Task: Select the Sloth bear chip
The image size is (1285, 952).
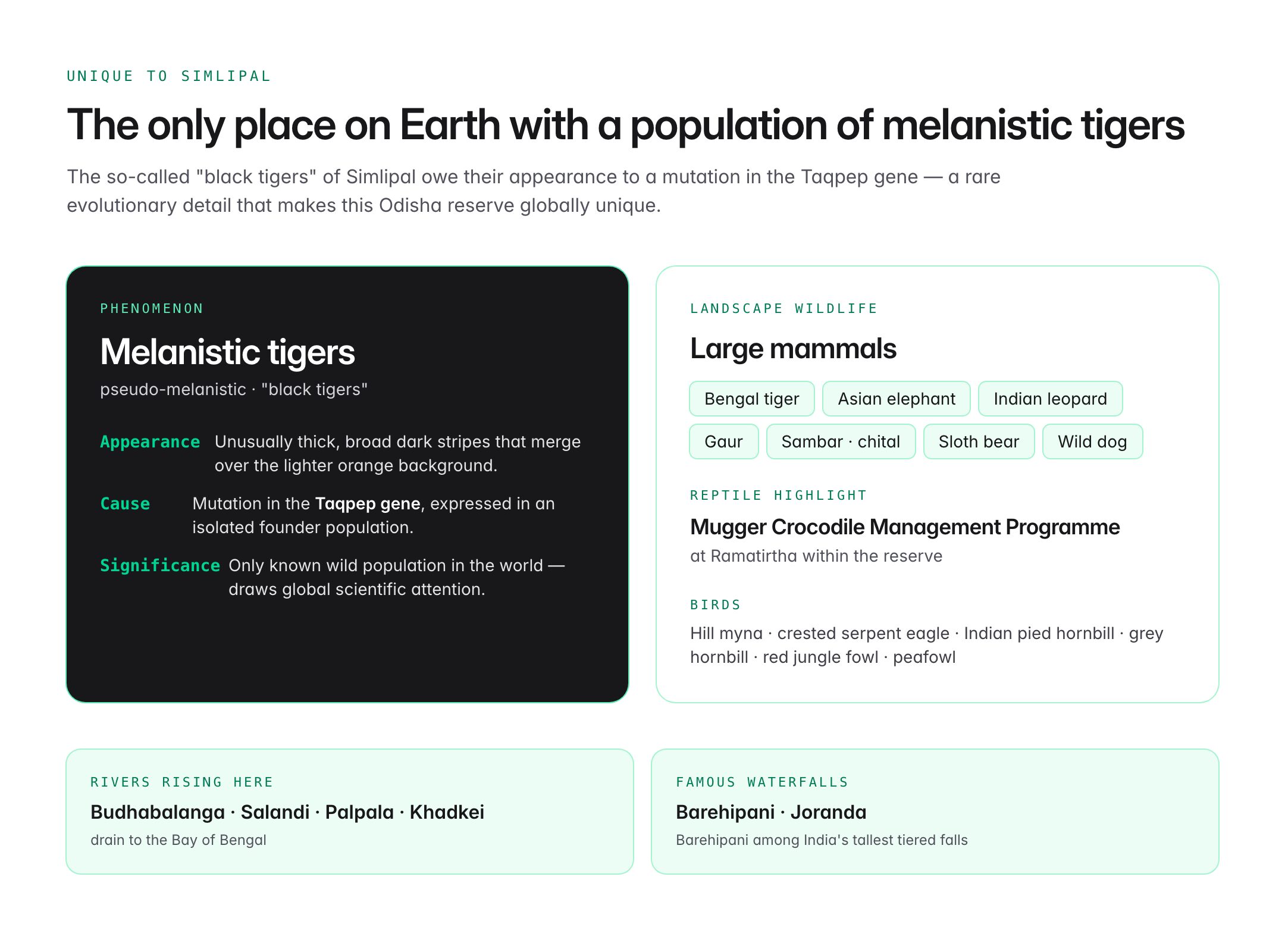Action: pos(979,441)
